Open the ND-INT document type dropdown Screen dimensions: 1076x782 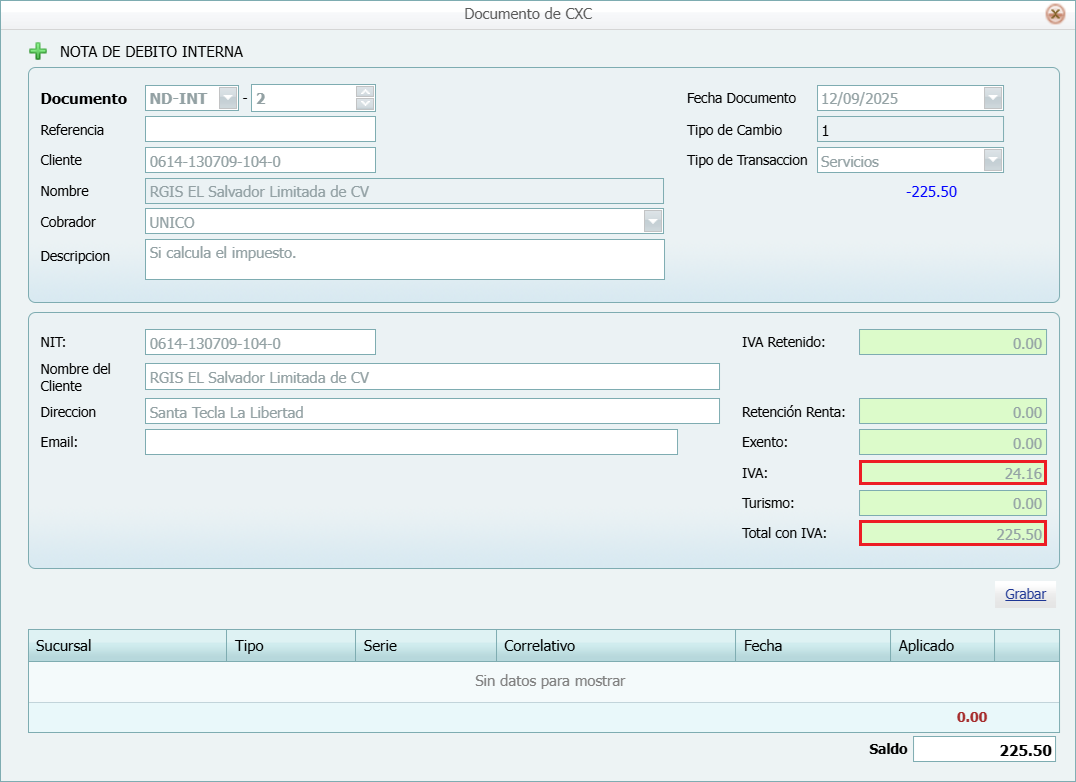(x=228, y=98)
